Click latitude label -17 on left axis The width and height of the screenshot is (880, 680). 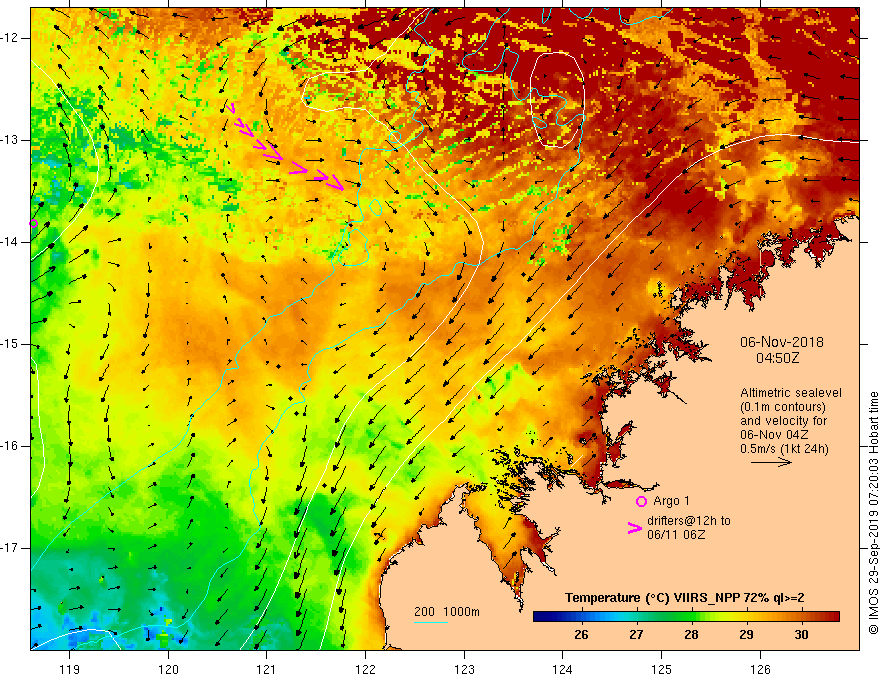10,548
